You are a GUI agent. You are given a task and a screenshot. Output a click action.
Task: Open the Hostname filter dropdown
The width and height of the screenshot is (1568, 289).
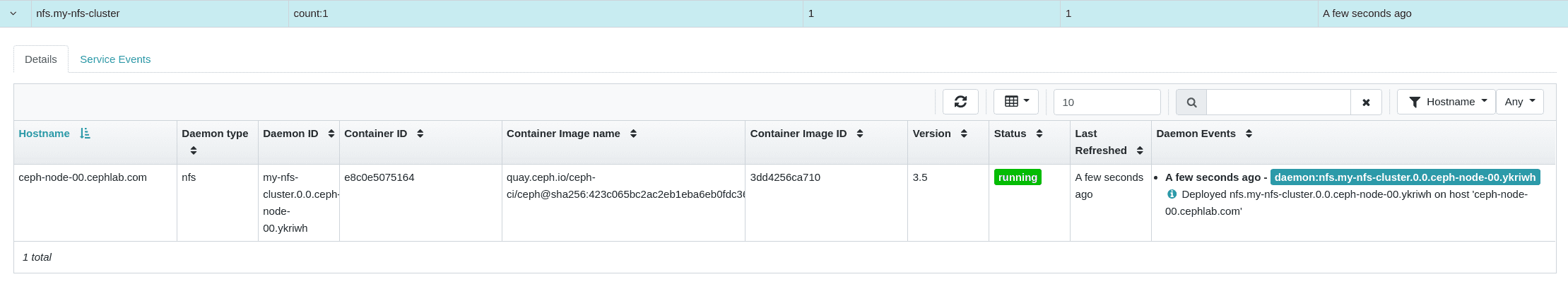(1446, 102)
